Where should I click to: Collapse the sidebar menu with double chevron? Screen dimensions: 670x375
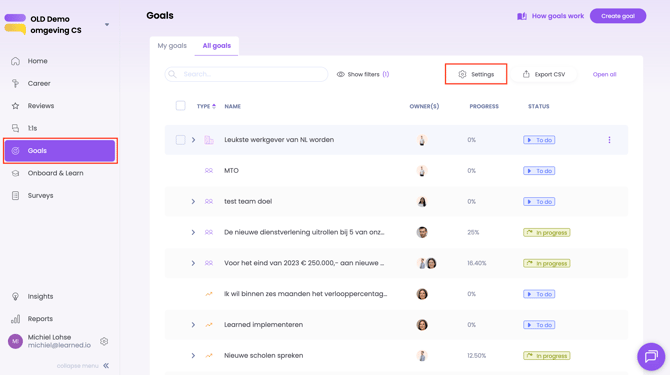pos(106,366)
